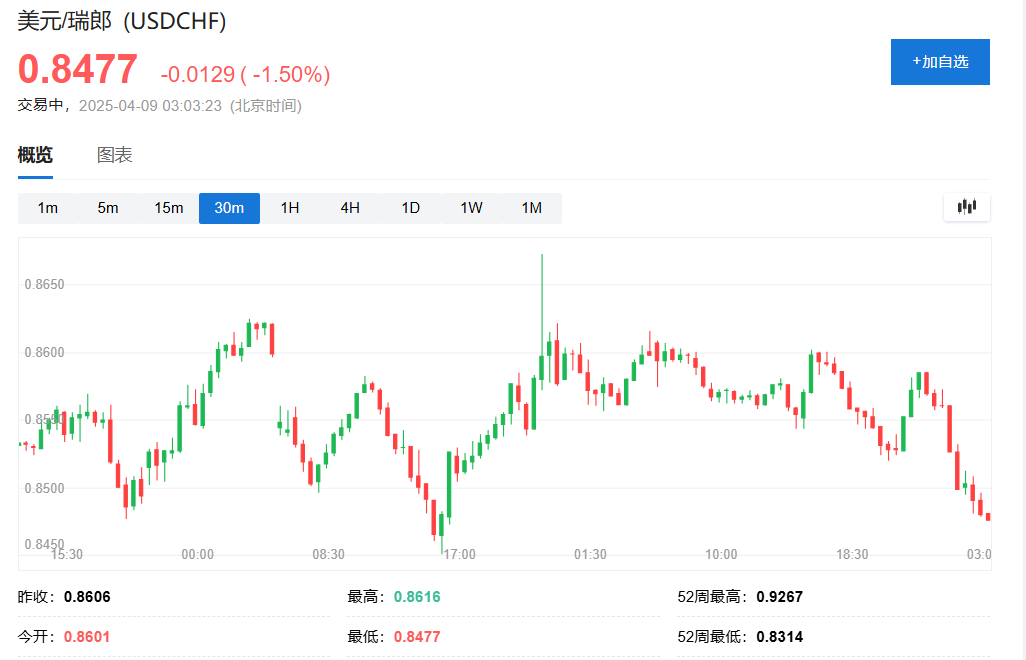Click the 17:00 time axis label
1026x660 pixels.
coord(459,554)
